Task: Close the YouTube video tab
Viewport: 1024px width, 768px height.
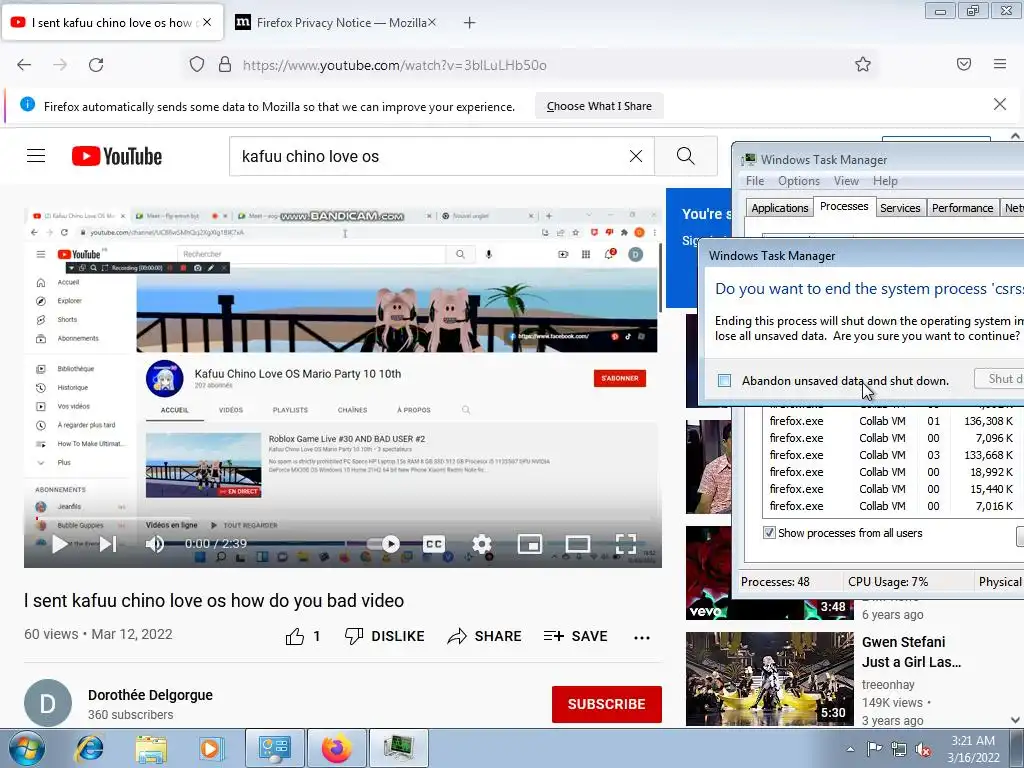Action: pos(207,22)
